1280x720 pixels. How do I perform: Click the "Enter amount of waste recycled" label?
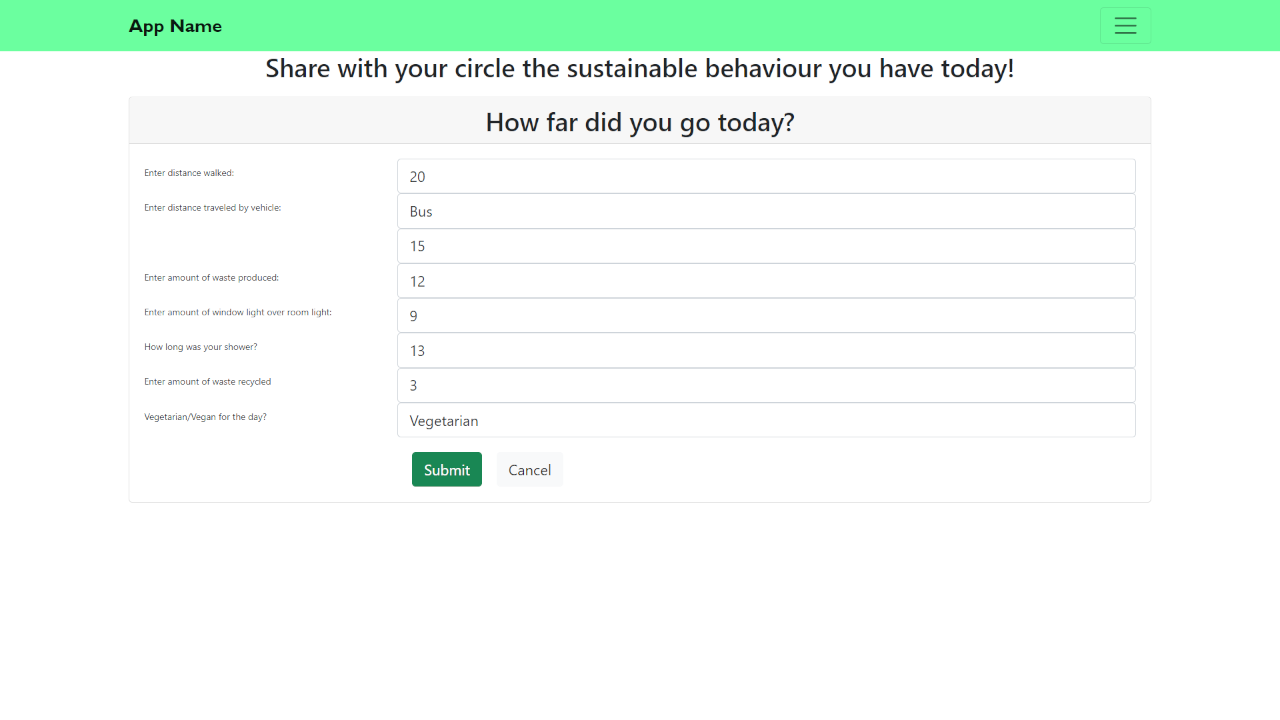pos(208,382)
